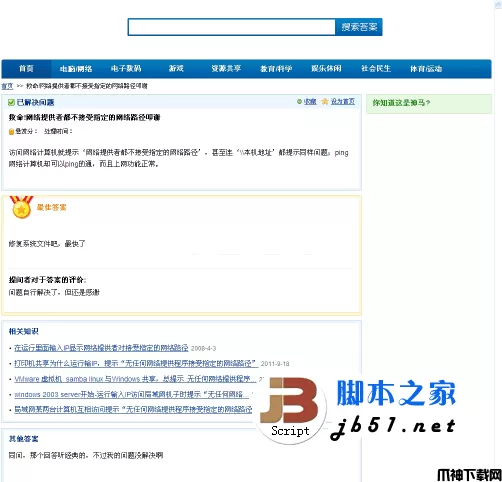Click the 收藏 link
The image size is (502, 482).
310,101
